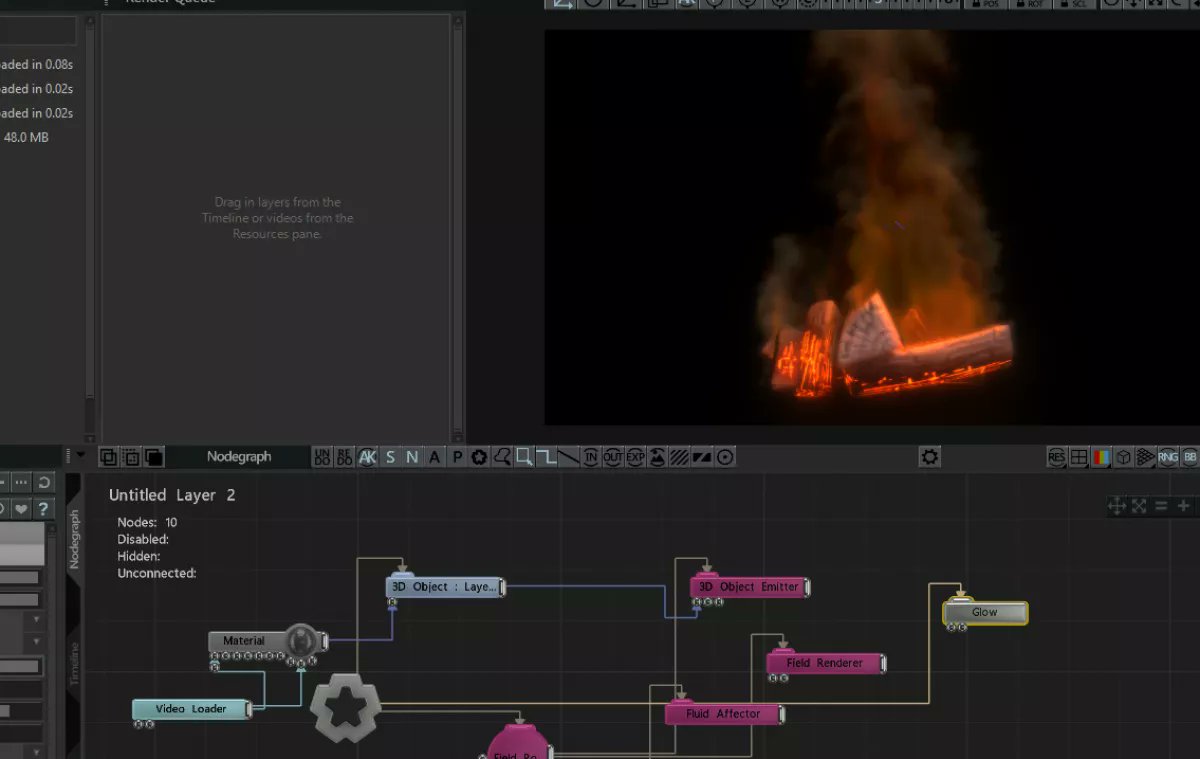
Task: Click the diagonal stripes hatch icon
Action: click(680, 457)
